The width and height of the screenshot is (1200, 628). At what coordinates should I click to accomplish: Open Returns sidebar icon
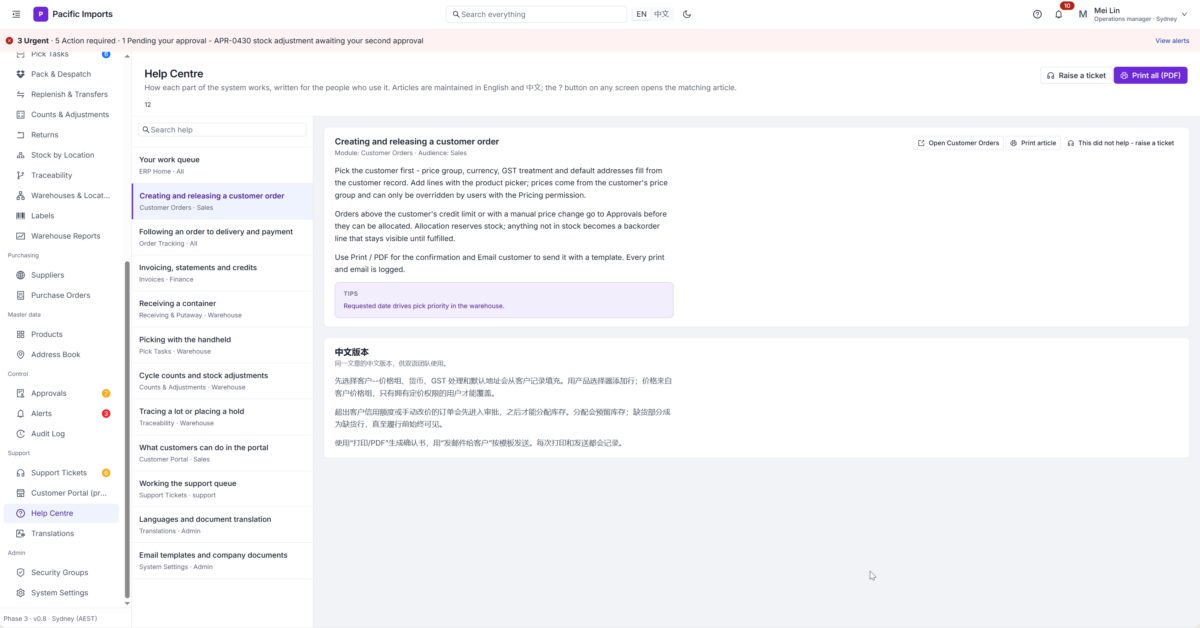point(21,135)
